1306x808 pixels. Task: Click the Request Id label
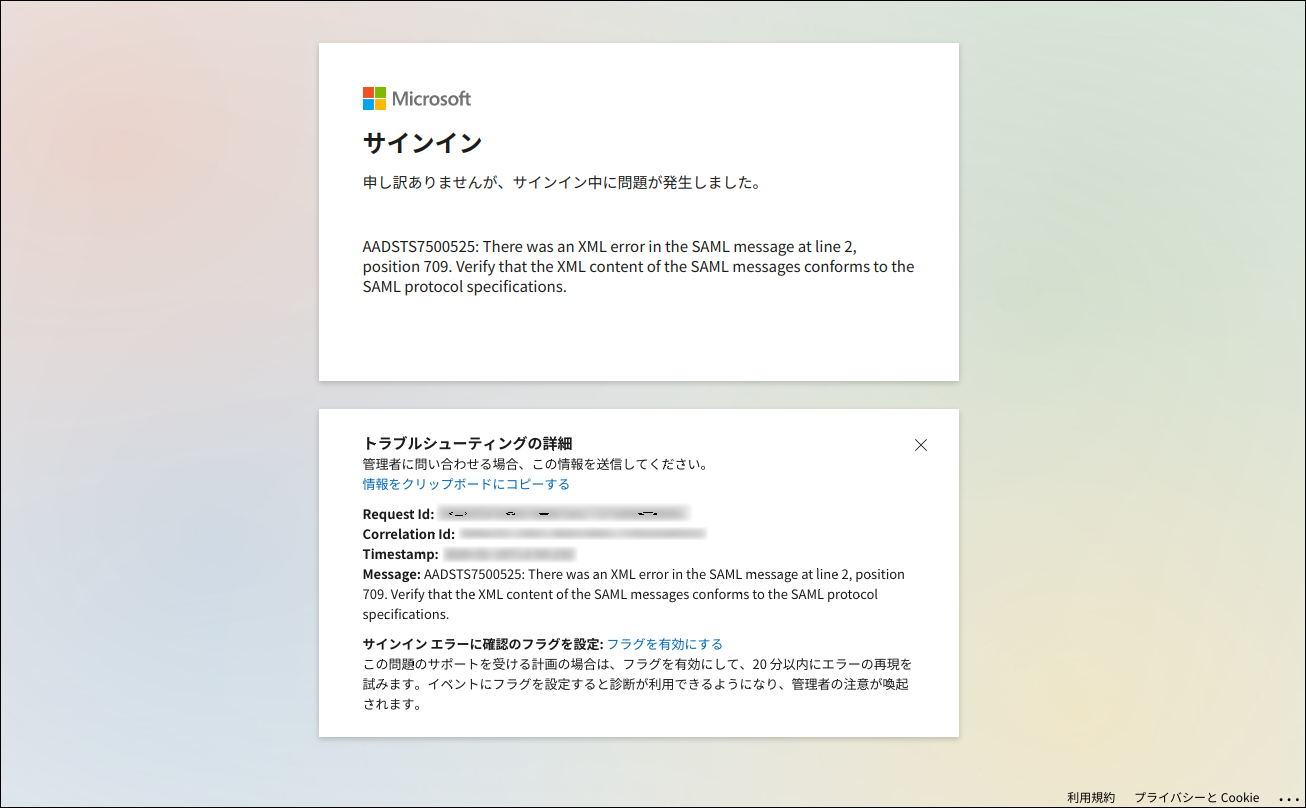point(398,514)
